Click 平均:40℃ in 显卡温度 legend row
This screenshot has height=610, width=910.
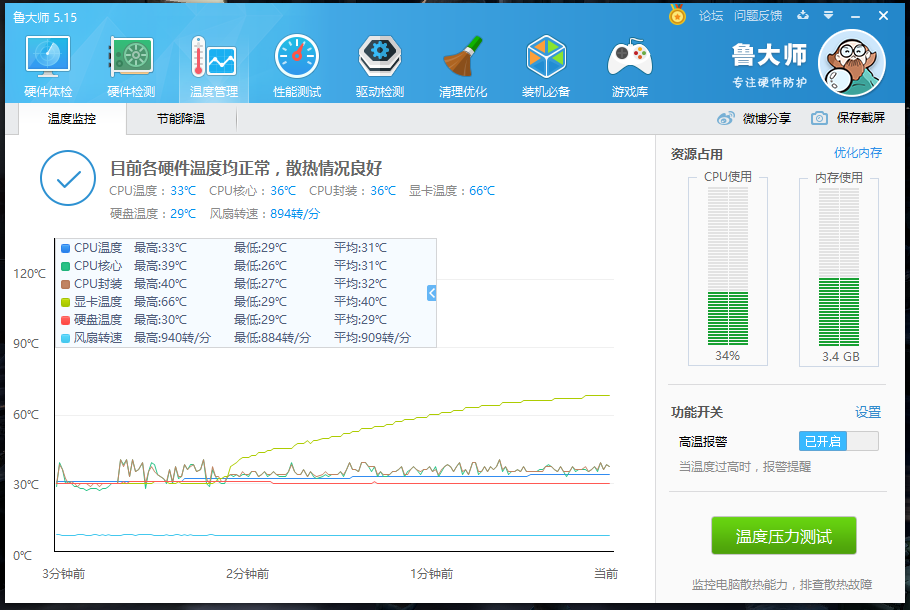tap(360, 302)
